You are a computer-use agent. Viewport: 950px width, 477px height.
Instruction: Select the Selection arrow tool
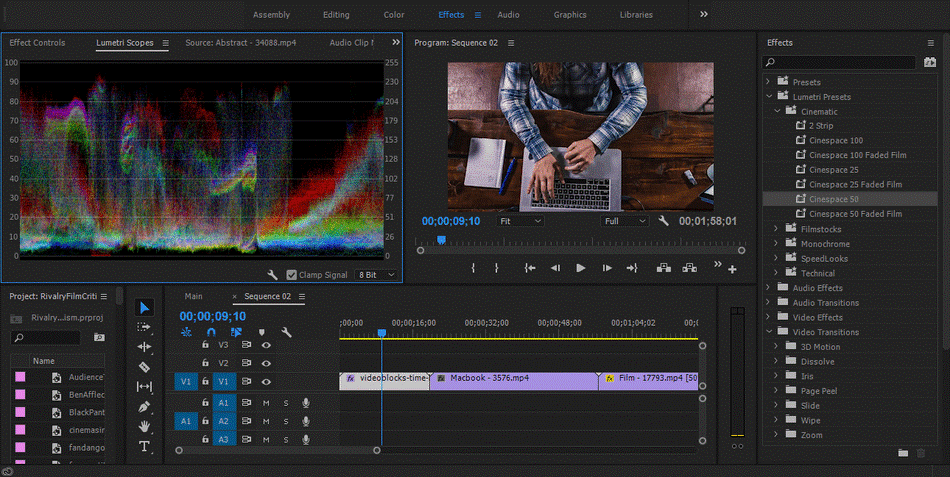(144, 307)
